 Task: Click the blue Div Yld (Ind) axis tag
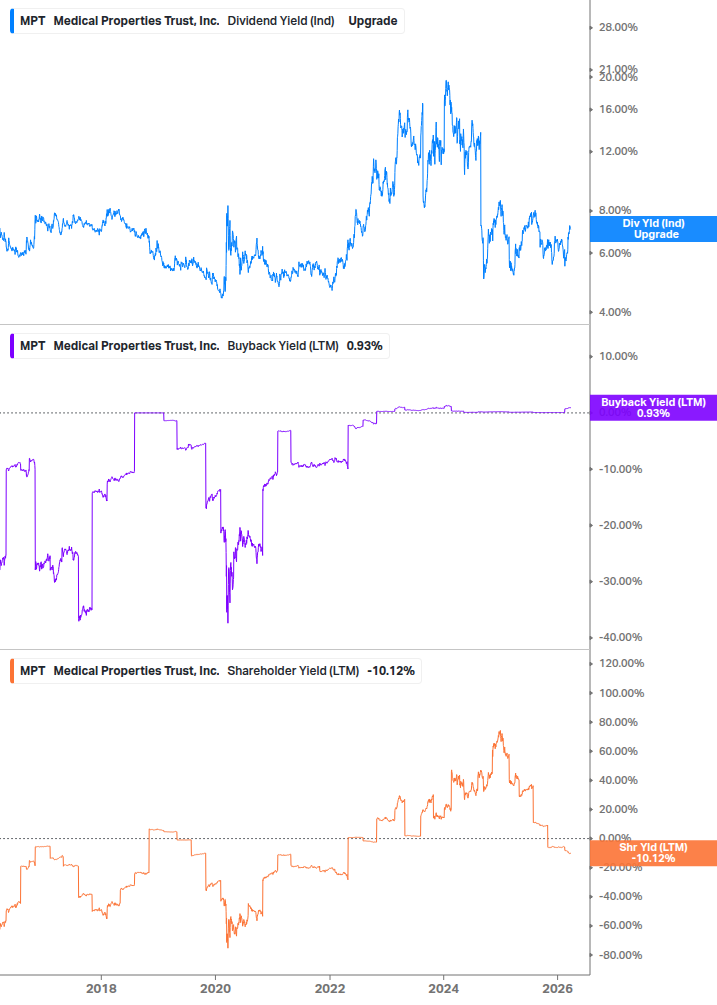click(653, 229)
